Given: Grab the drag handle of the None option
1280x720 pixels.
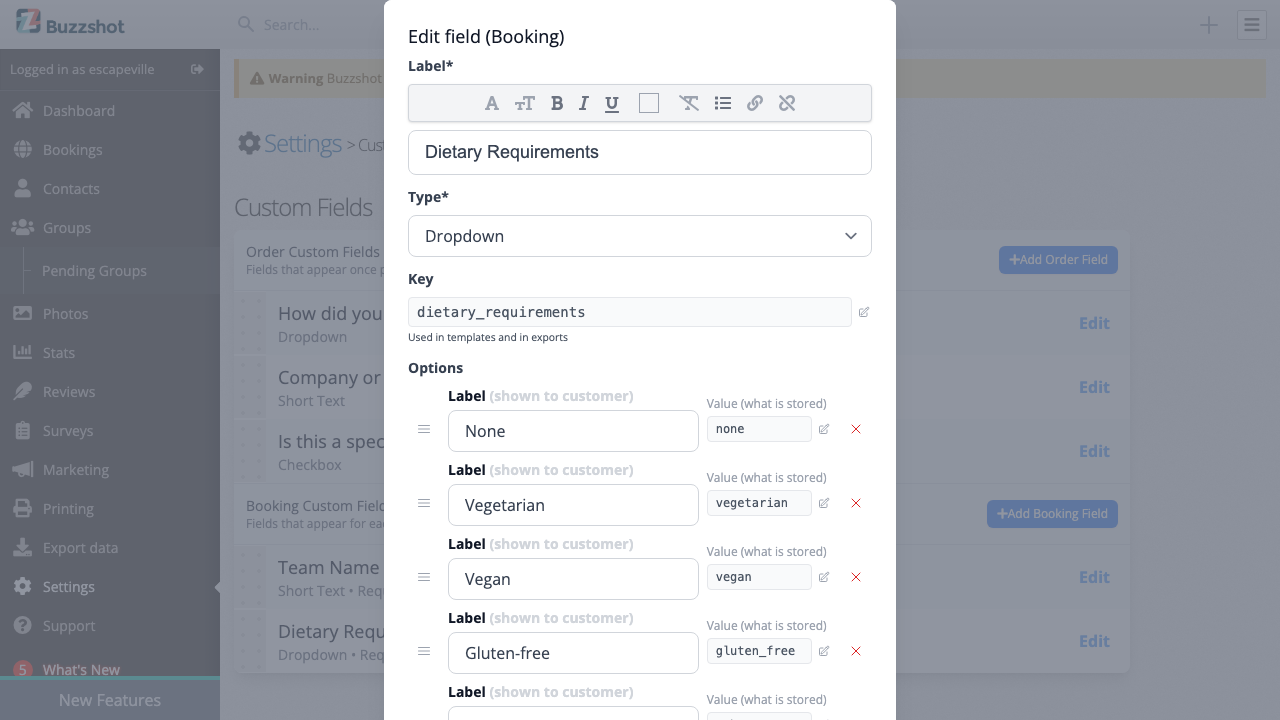Looking at the screenshot, I should coord(424,429).
